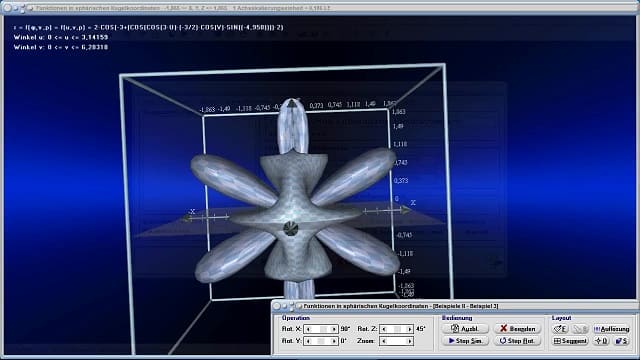This screenshot has width=640, height=360.
Task: Click the Beenden button
Action: point(518,329)
